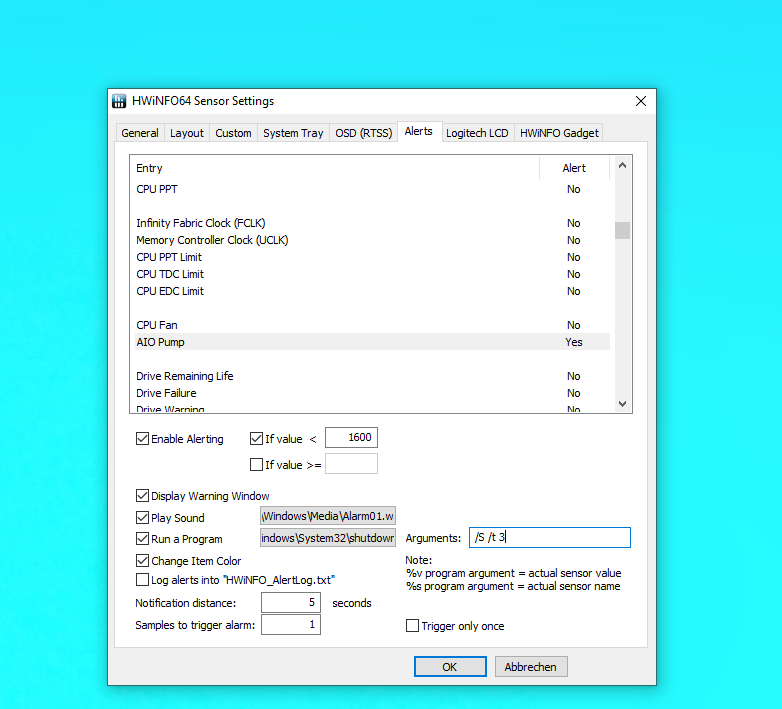The height and width of the screenshot is (709, 782).
Task: Switch to the HWiNFO Gadget tab
Action: click(559, 133)
